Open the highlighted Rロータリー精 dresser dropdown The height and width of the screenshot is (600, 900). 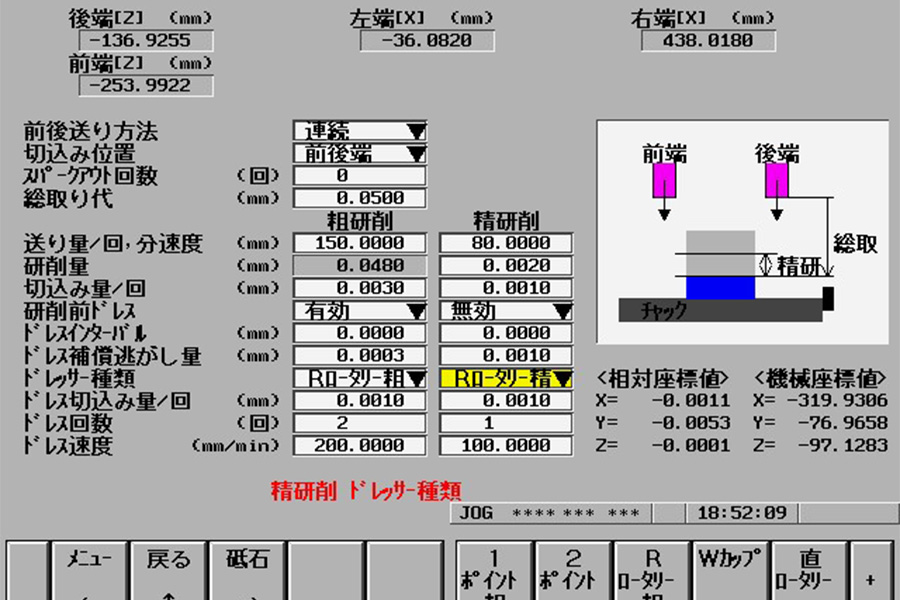coord(508,375)
